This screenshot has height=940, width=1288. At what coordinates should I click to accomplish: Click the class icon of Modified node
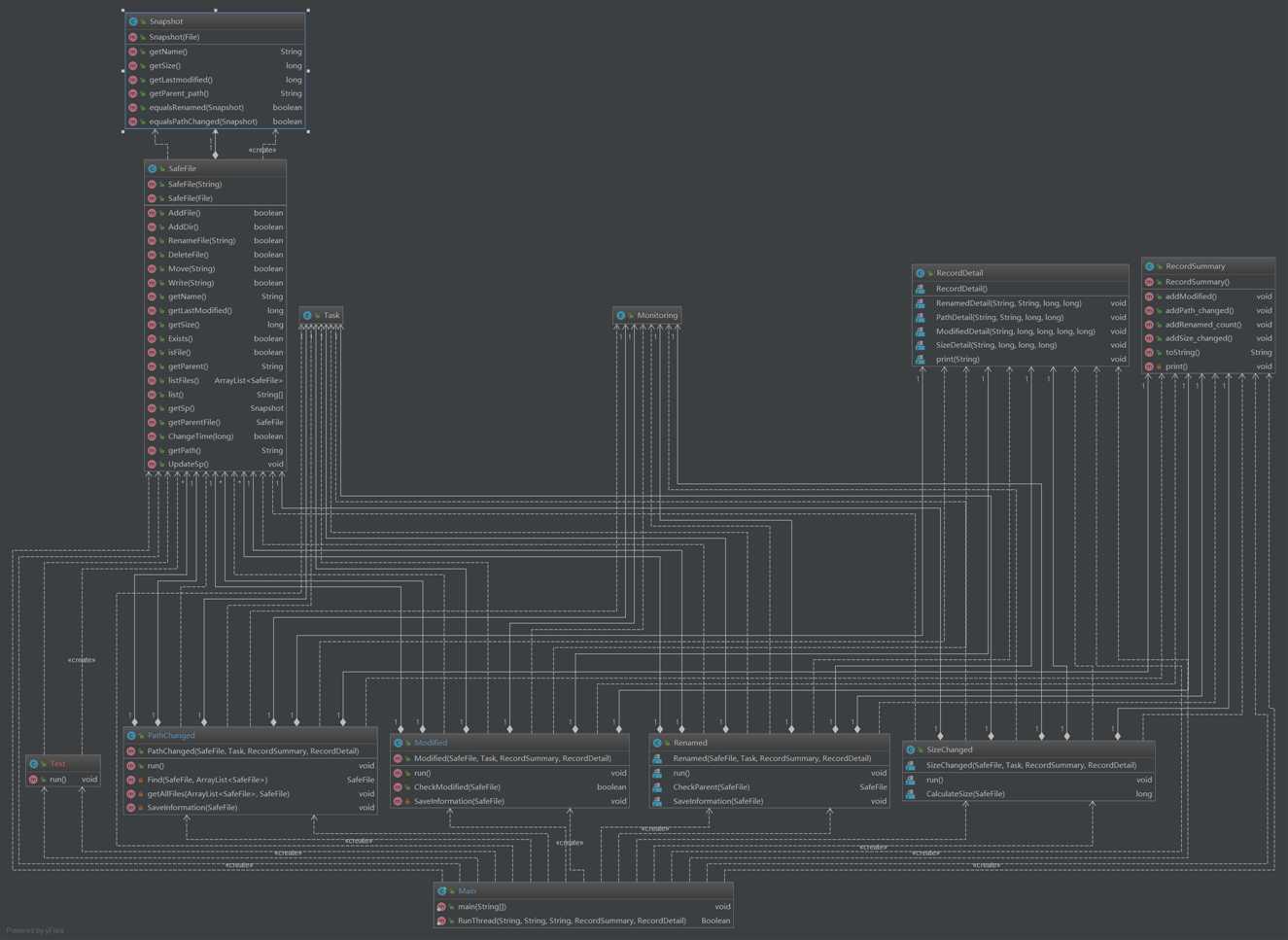click(x=398, y=743)
